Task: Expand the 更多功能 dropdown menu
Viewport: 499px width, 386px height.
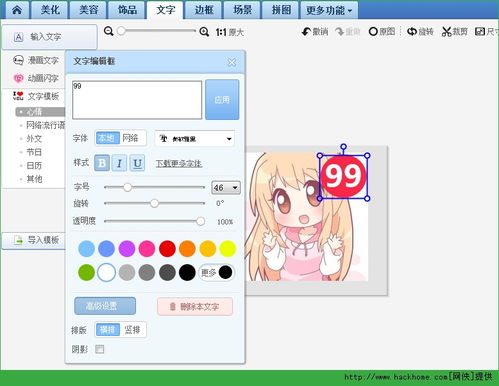Action: (x=329, y=10)
